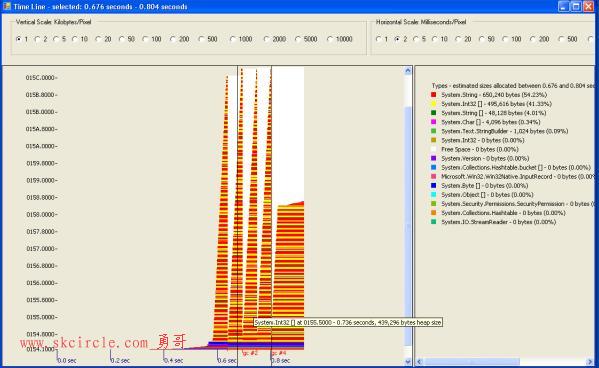Click the white Free Space swatch

(x=434, y=149)
